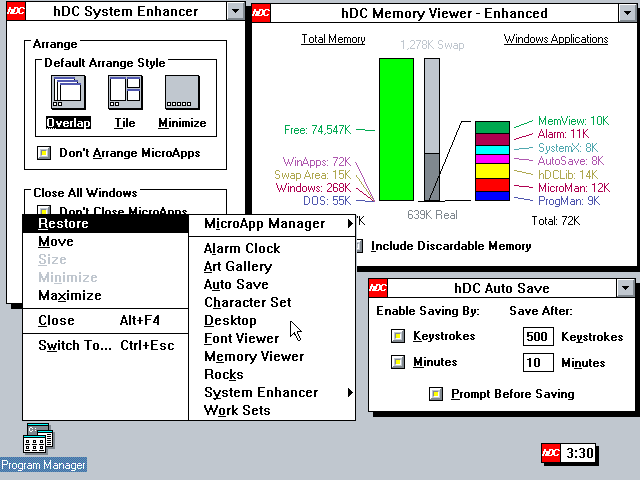Viewport: 640px width, 480px height.
Task: Click the 10 Minutes input field
Action: pyautogui.click(x=538, y=363)
